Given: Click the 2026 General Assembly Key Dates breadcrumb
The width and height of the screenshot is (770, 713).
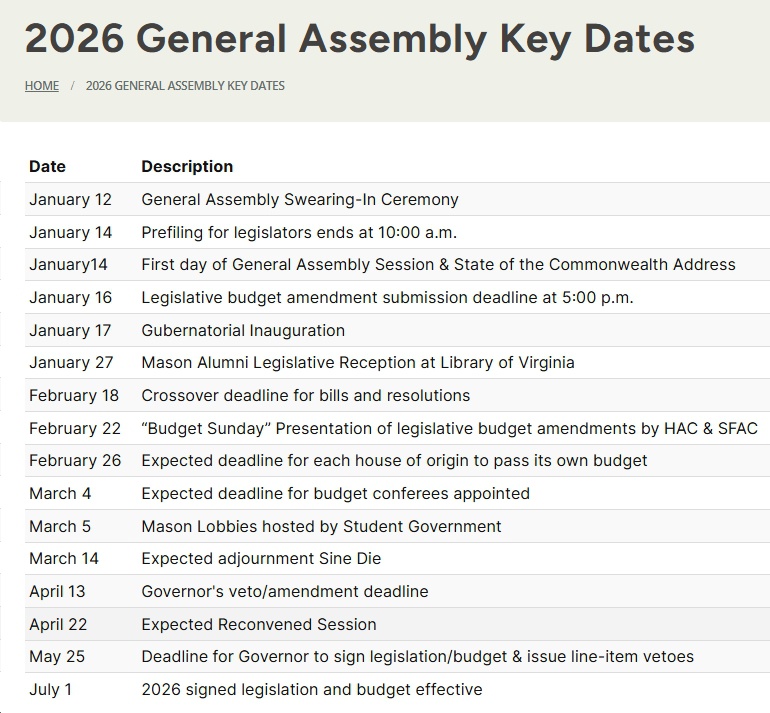Looking at the screenshot, I should (x=185, y=86).
